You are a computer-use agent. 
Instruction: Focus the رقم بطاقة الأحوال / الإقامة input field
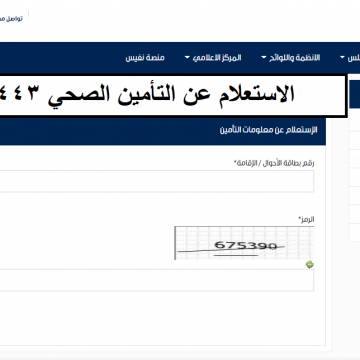click(x=157, y=181)
